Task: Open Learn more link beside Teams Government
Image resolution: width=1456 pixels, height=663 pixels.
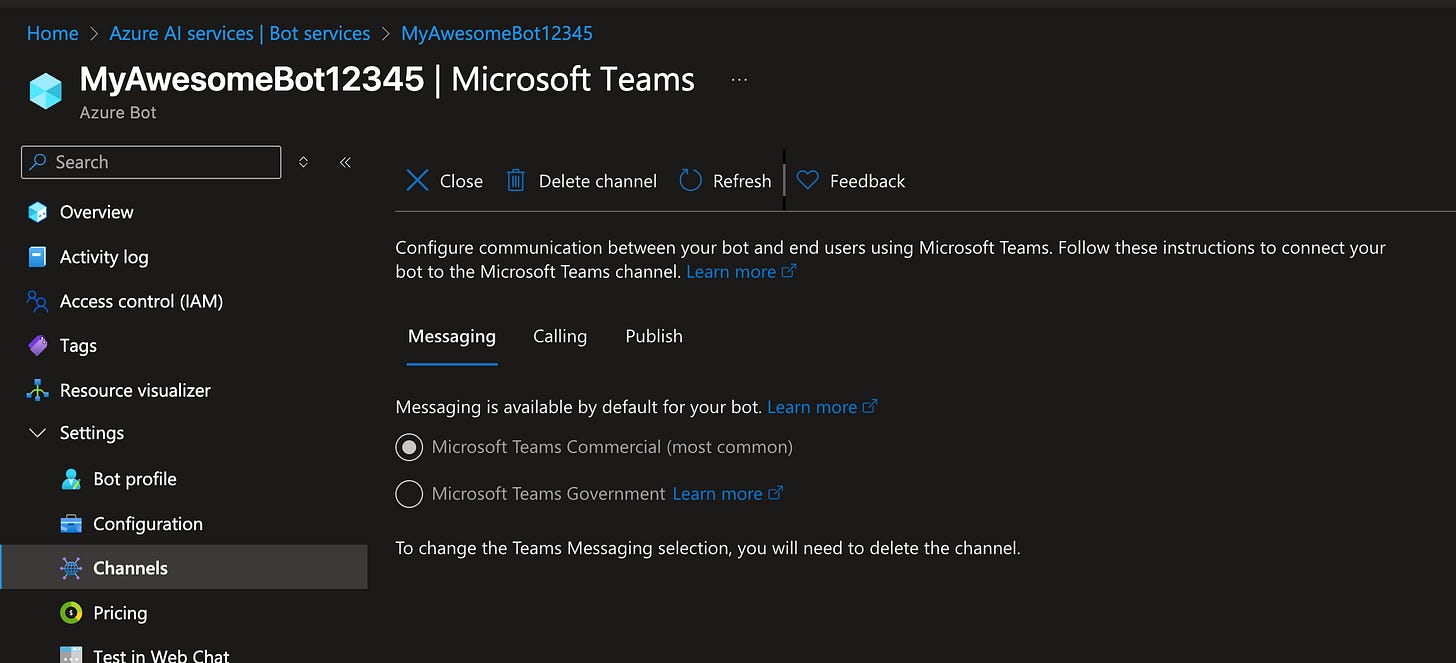Action: [728, 494]
